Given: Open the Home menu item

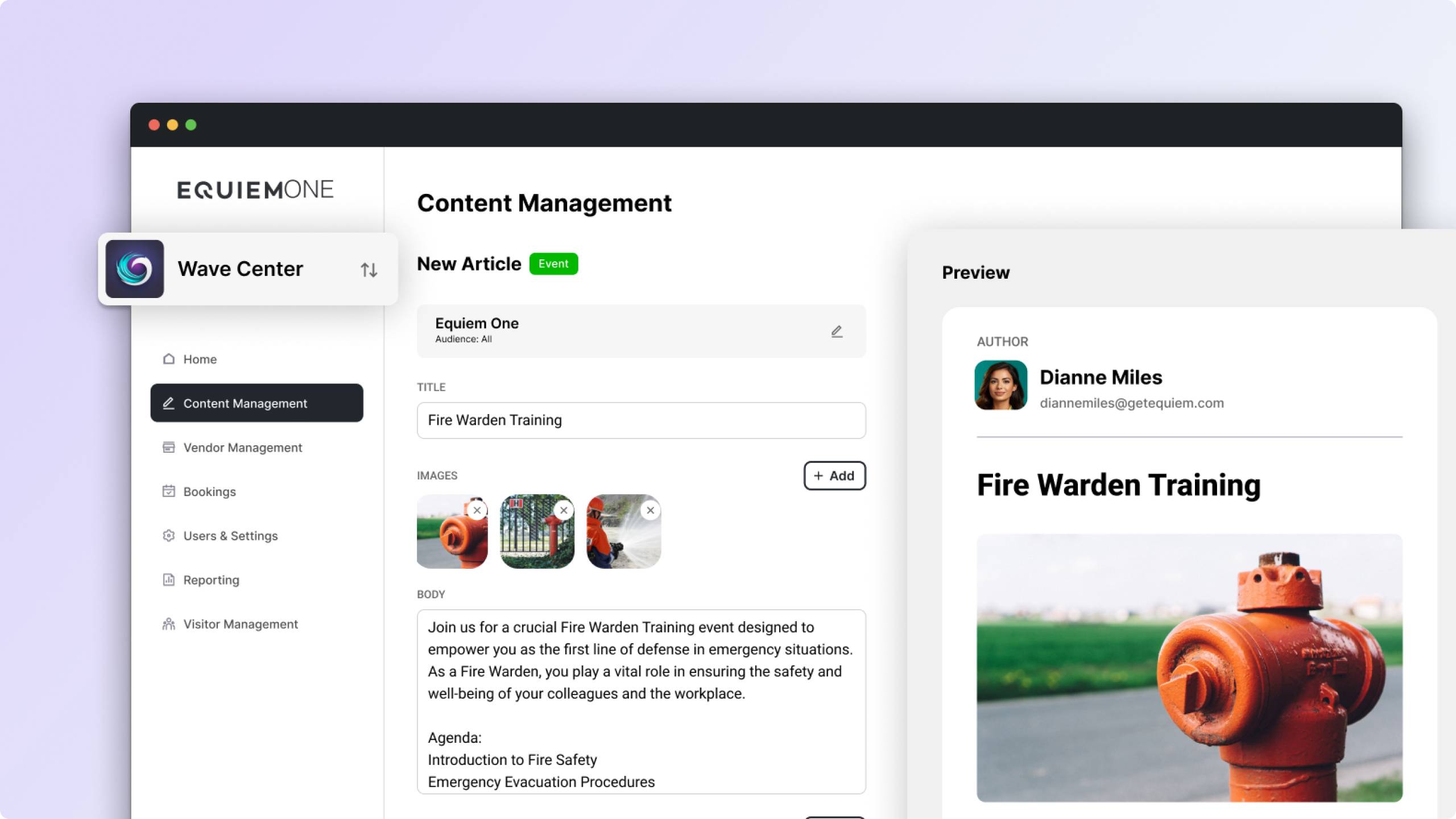Looking at the screenshot, I should point(257,359).
